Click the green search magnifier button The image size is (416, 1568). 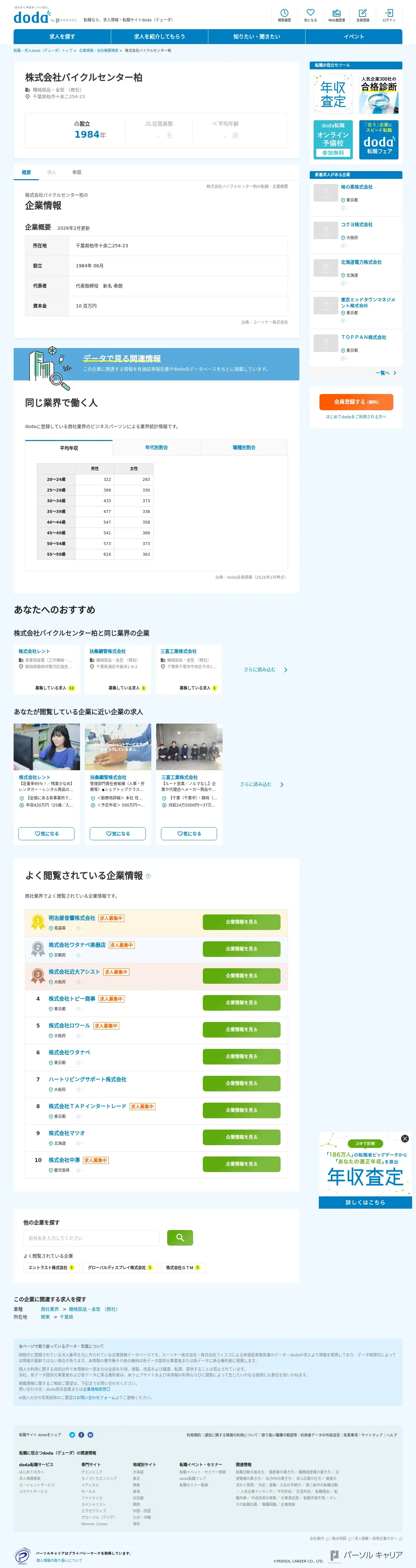point(180,1237)
